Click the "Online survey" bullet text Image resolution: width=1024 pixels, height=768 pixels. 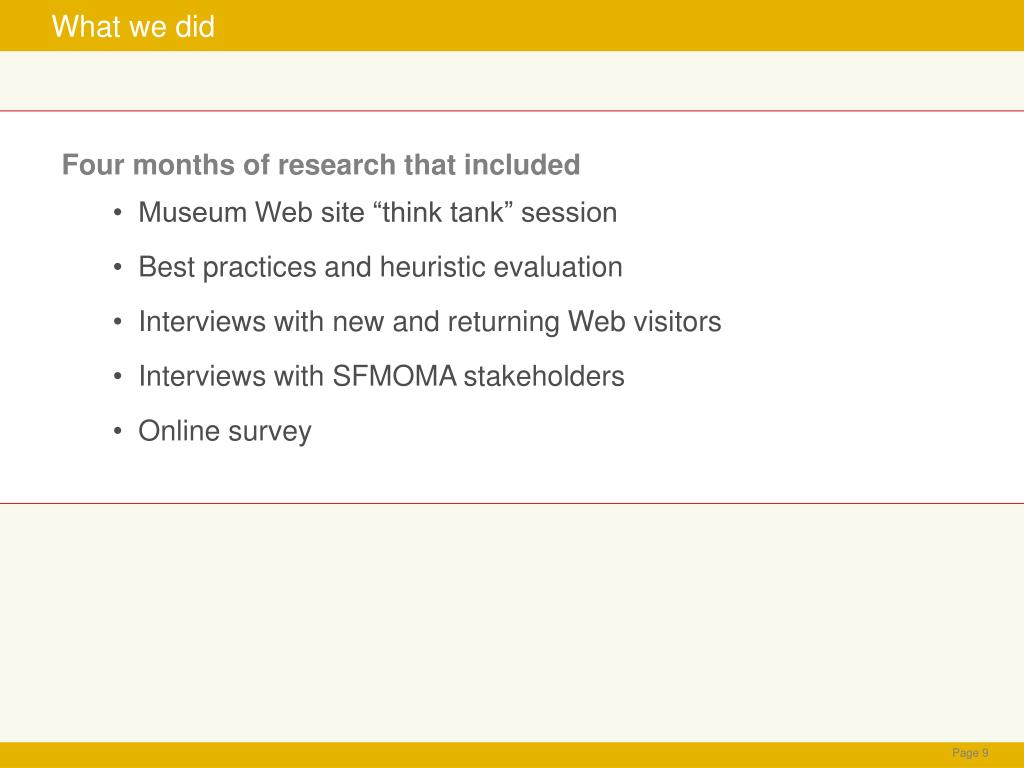click(x=225, y=431)
